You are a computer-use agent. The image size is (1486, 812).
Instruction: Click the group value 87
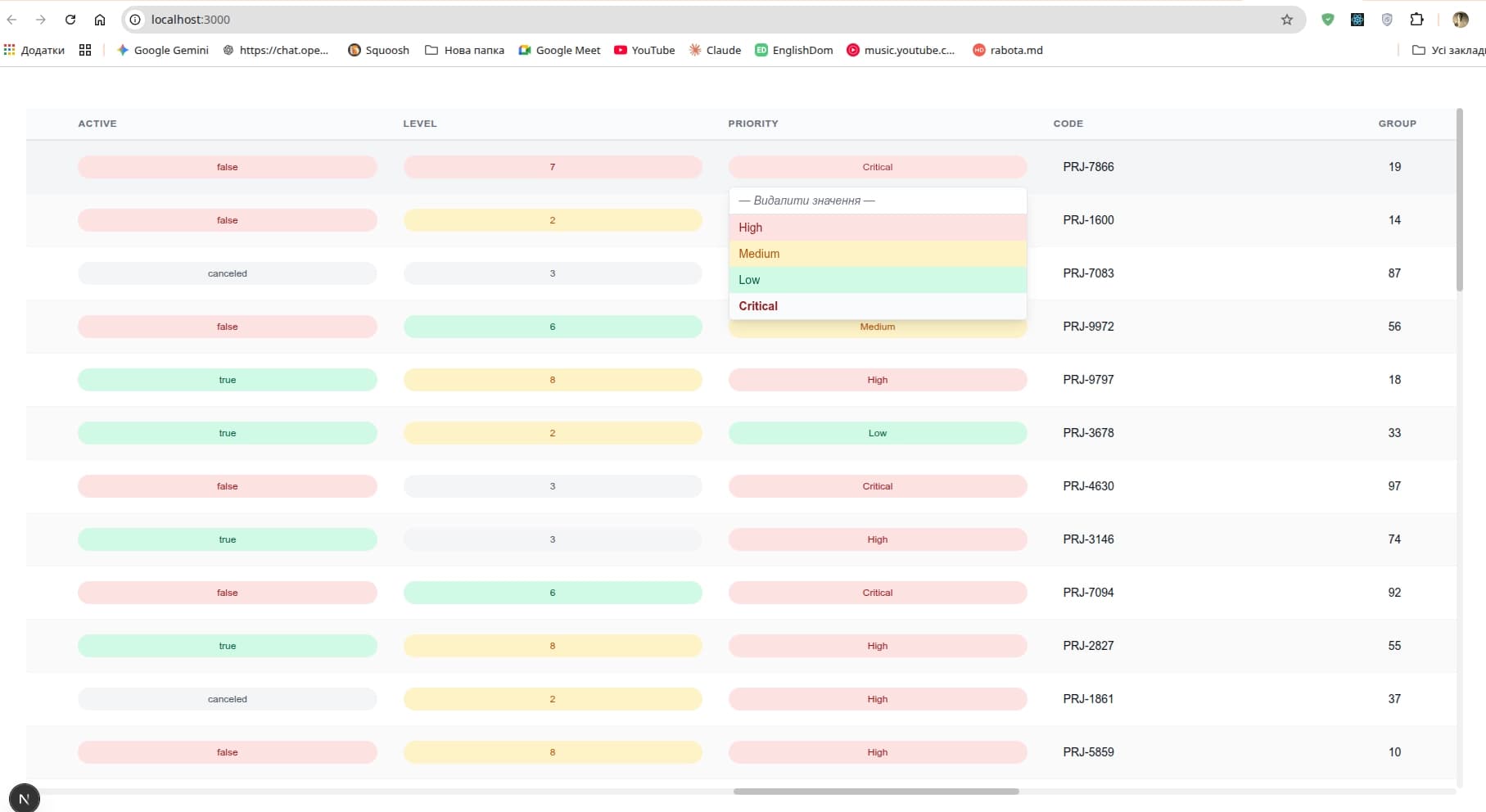1394,273
